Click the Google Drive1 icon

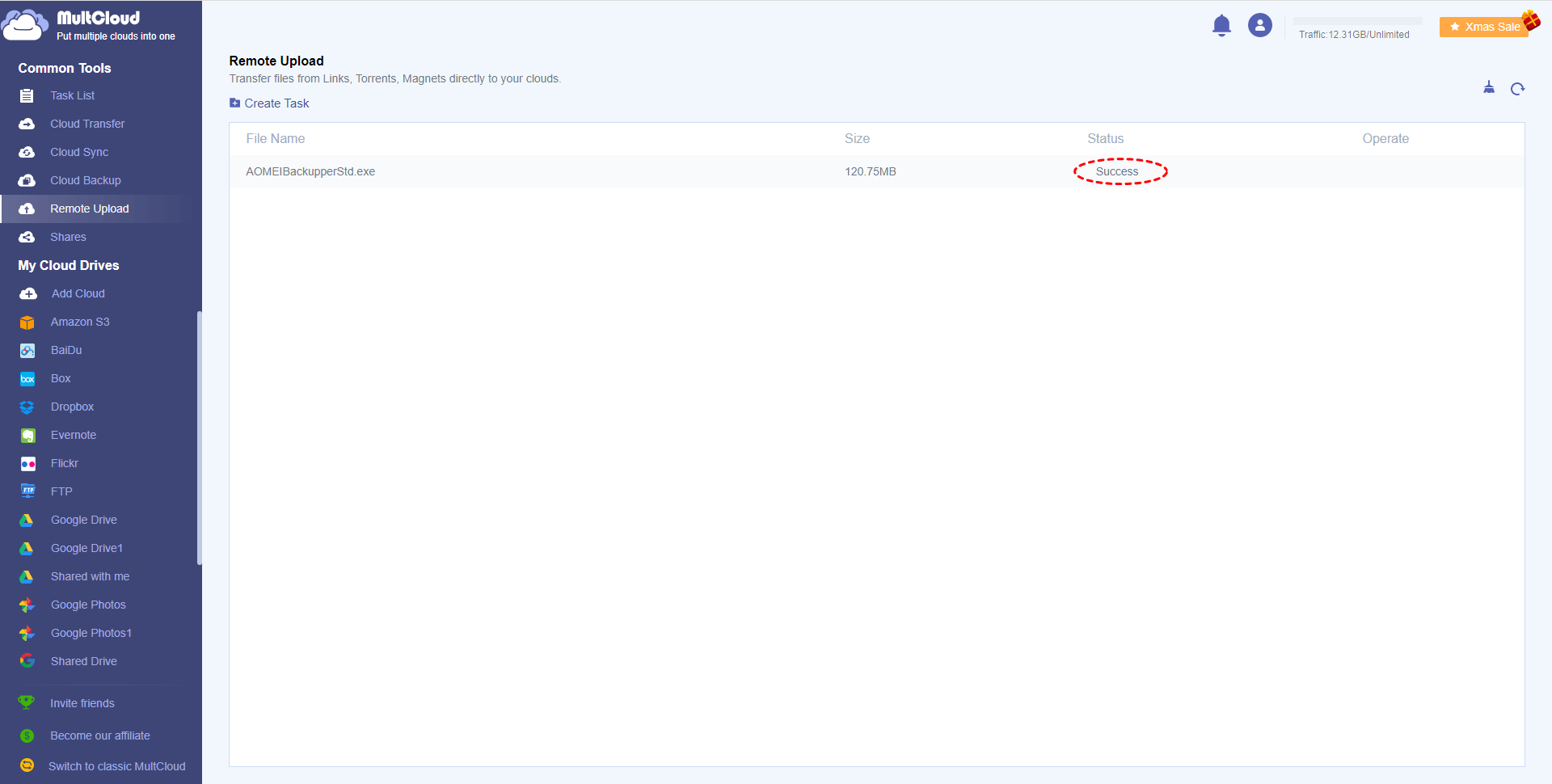(x=27, y=548)
